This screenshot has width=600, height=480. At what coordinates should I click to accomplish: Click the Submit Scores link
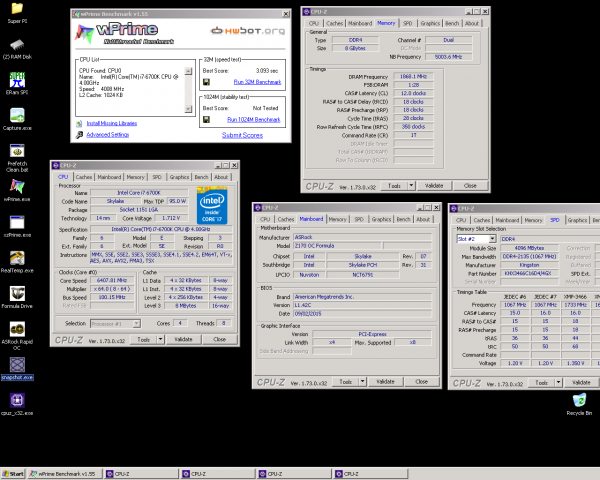242,135
